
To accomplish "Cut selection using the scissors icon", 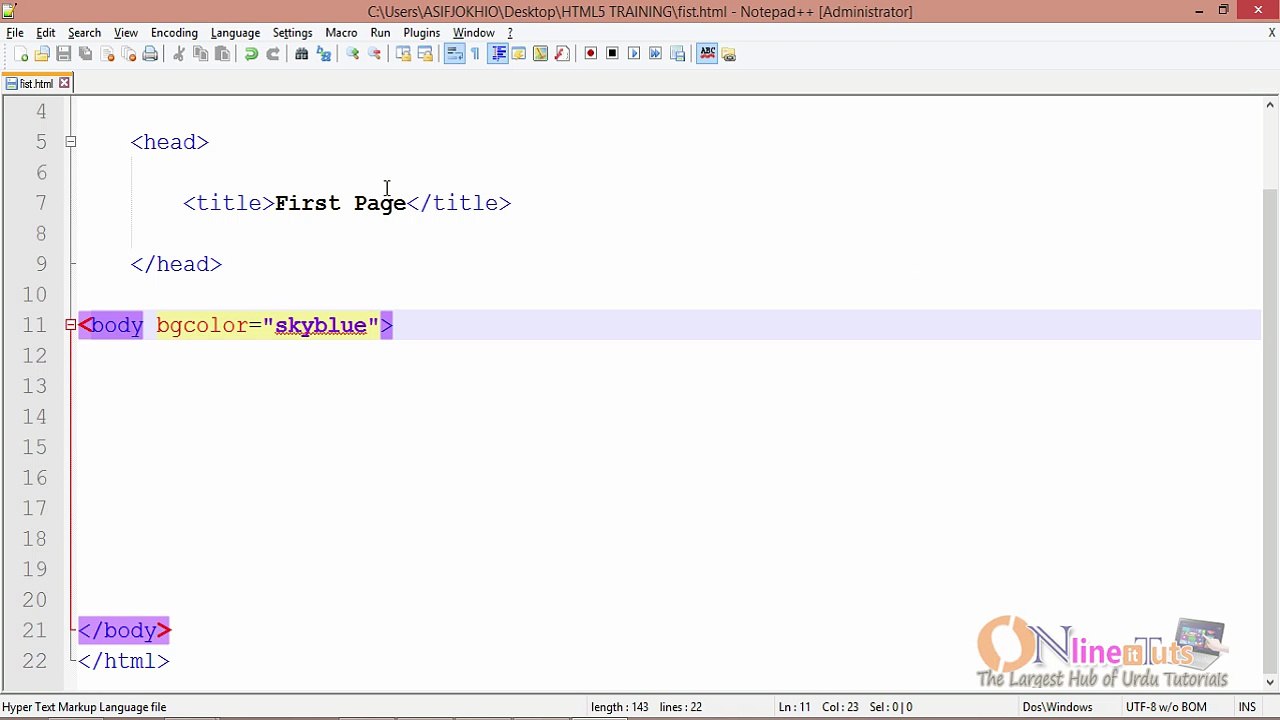I will pyautogui.click(x=179, y=54).
